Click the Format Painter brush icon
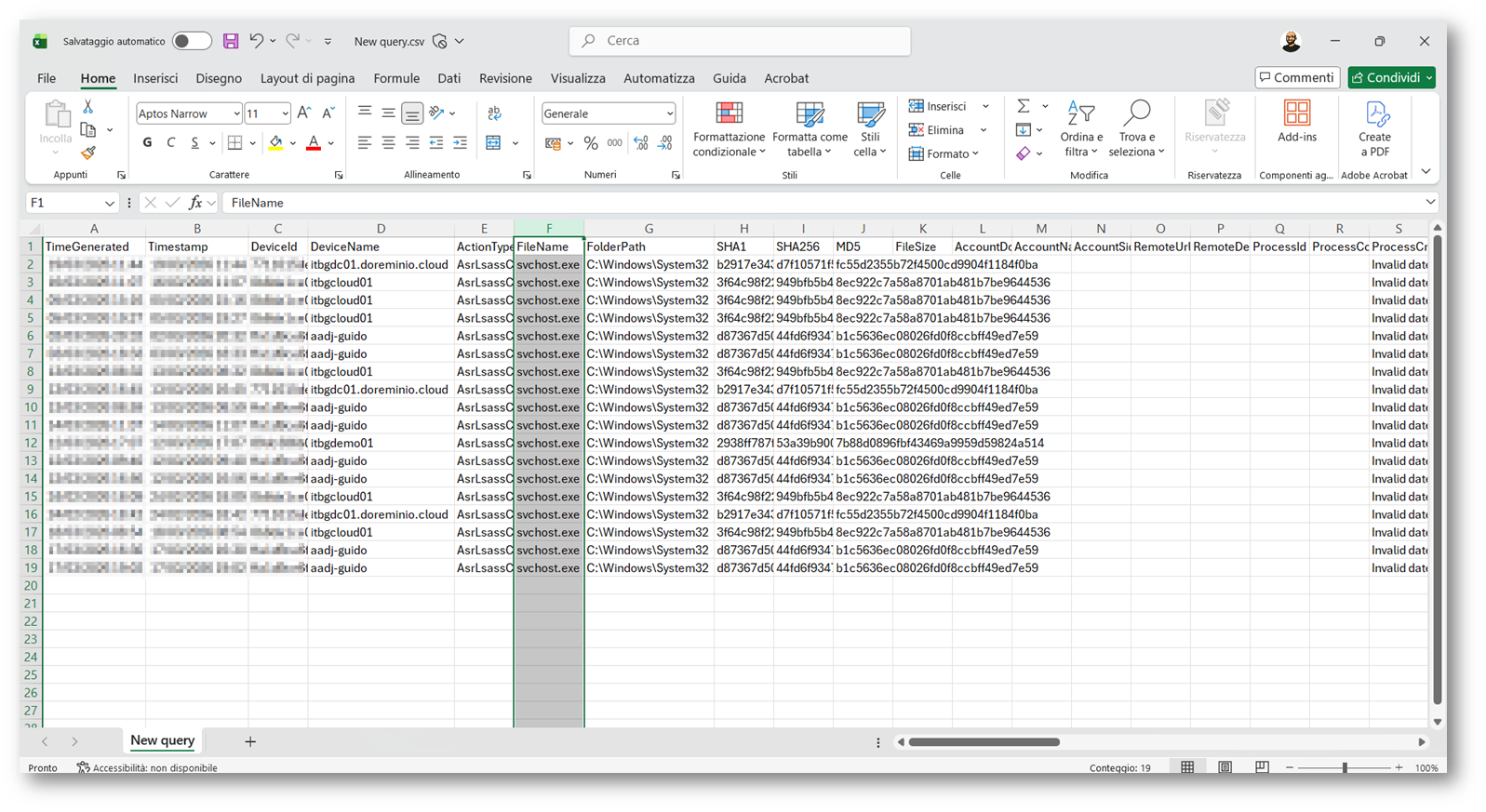1486x812 pixels. [x=88, y=153]
